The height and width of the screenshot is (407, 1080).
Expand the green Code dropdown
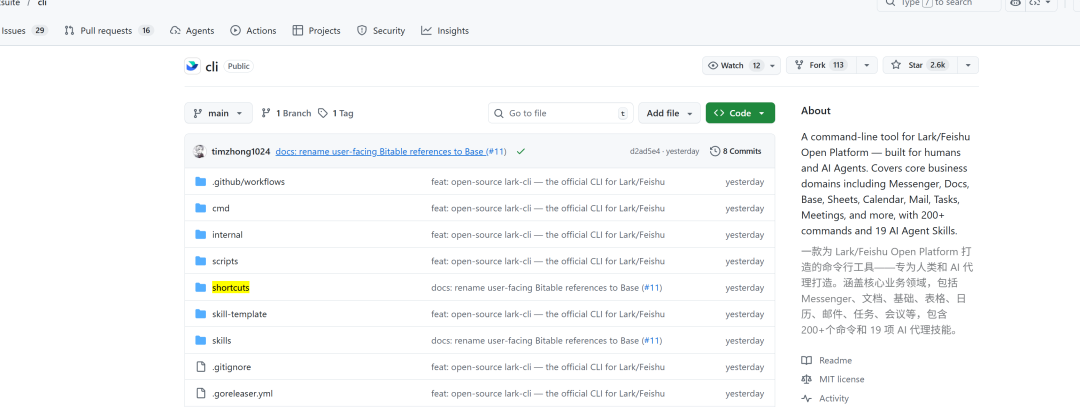click(x=740, y=113)
